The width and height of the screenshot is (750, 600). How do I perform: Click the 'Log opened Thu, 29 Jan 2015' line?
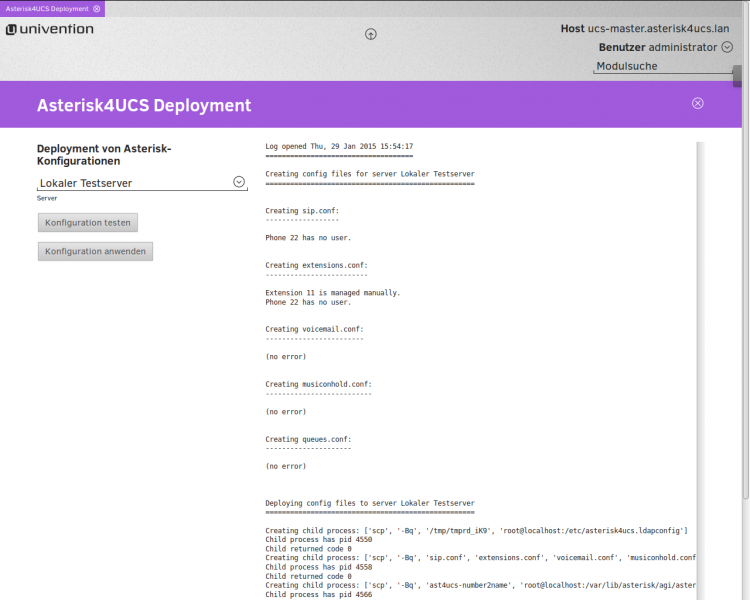pos(339,146)
